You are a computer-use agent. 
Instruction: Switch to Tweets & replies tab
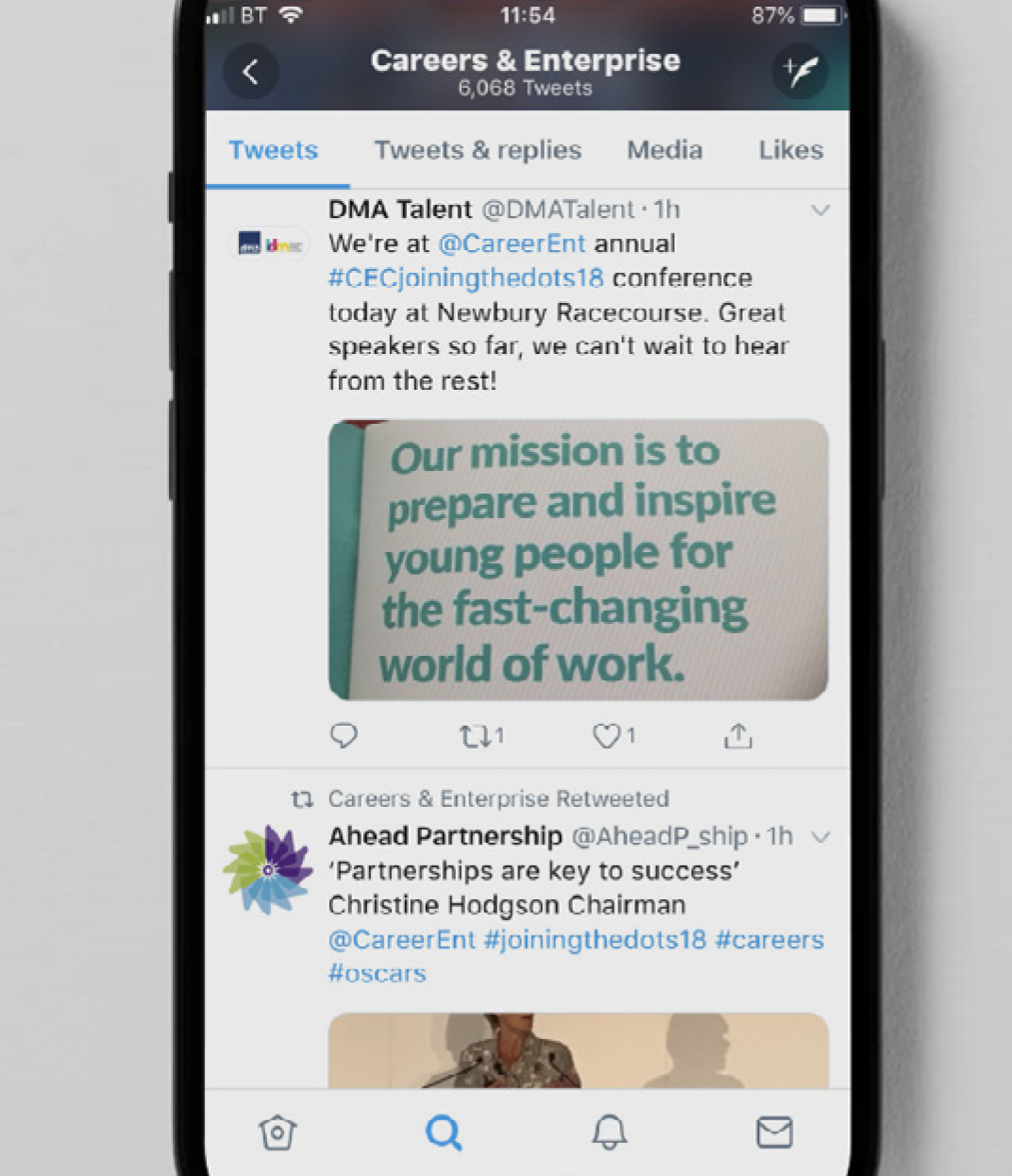click(478, 150)
